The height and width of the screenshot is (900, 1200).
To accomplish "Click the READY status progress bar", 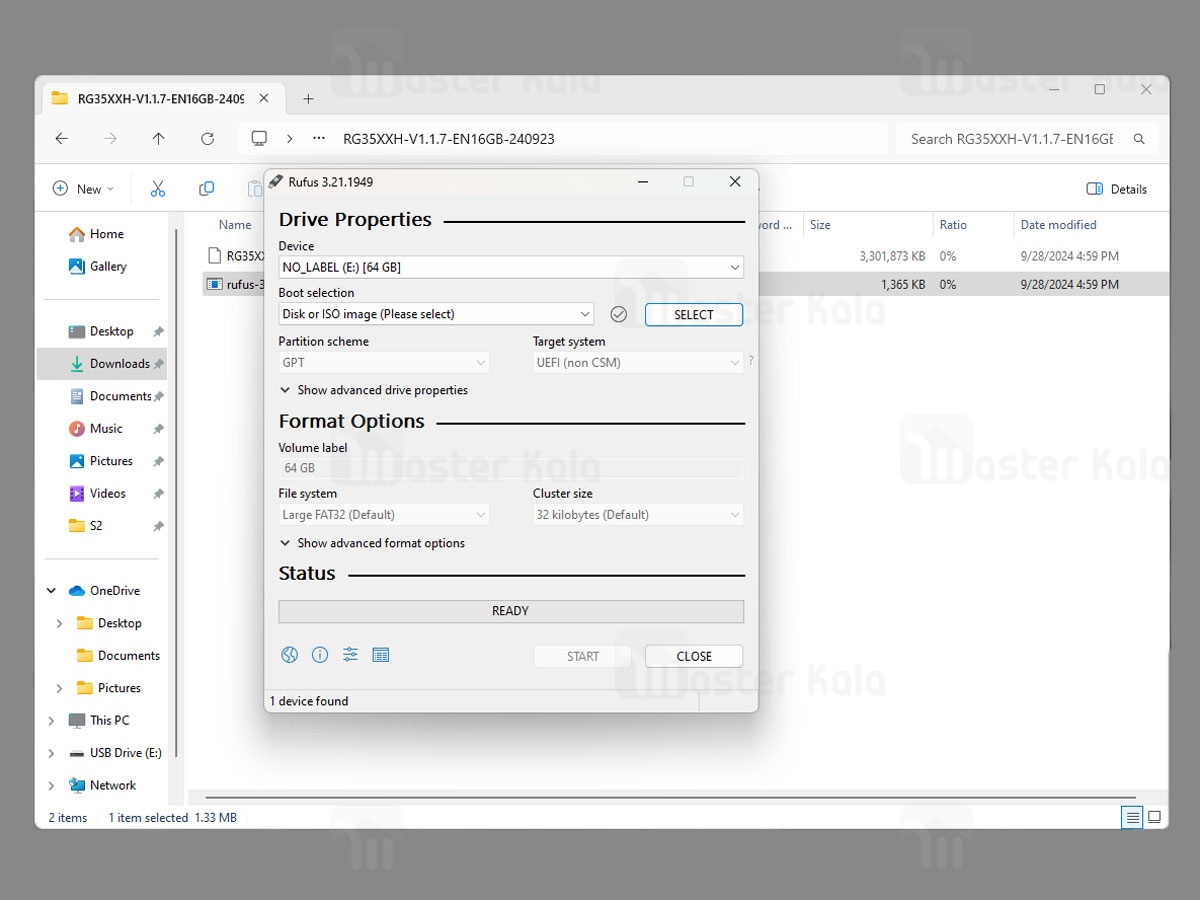I will tap(511, 611).
